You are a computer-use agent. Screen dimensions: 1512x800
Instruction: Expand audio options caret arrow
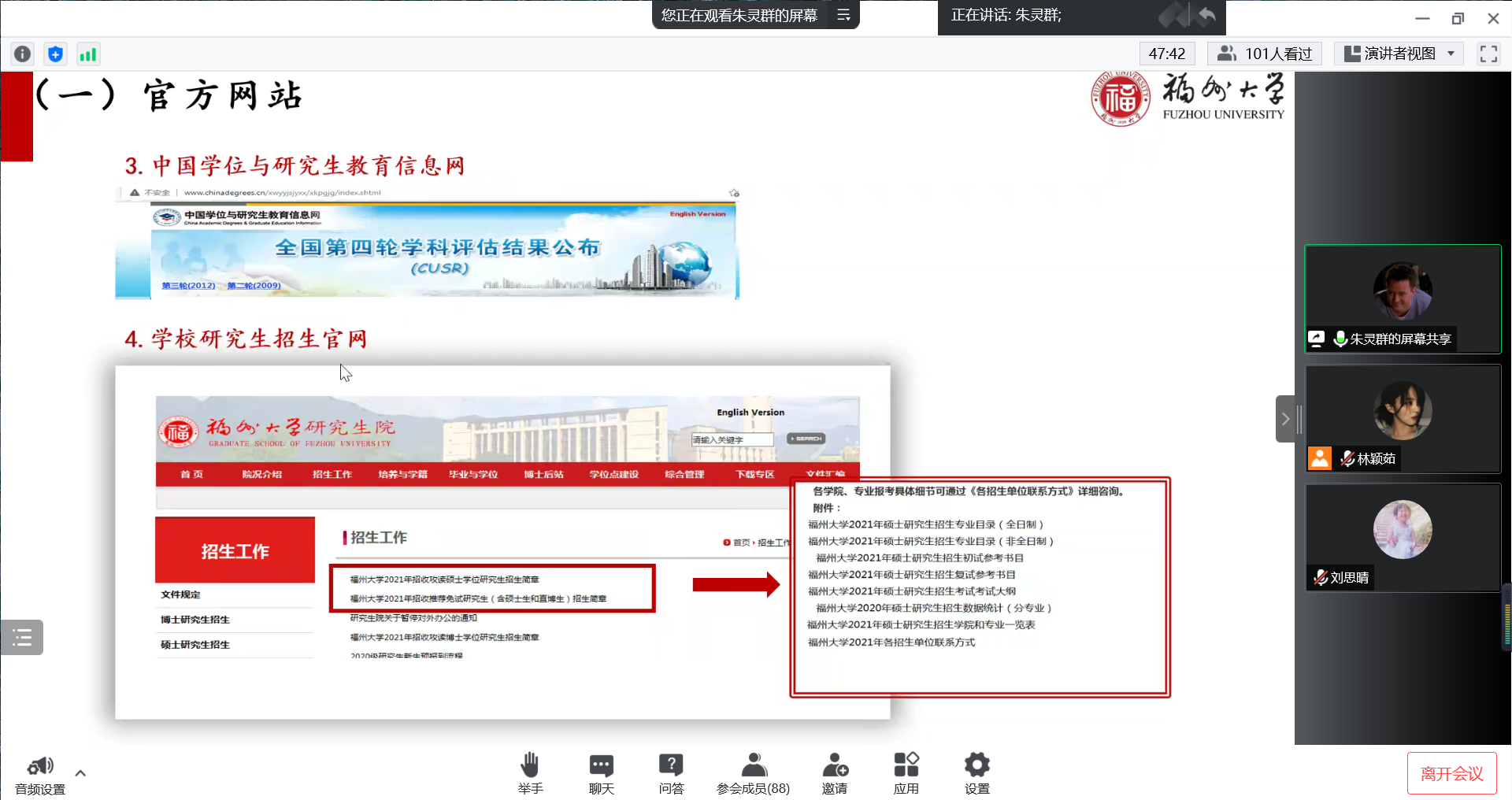point(80,772)
